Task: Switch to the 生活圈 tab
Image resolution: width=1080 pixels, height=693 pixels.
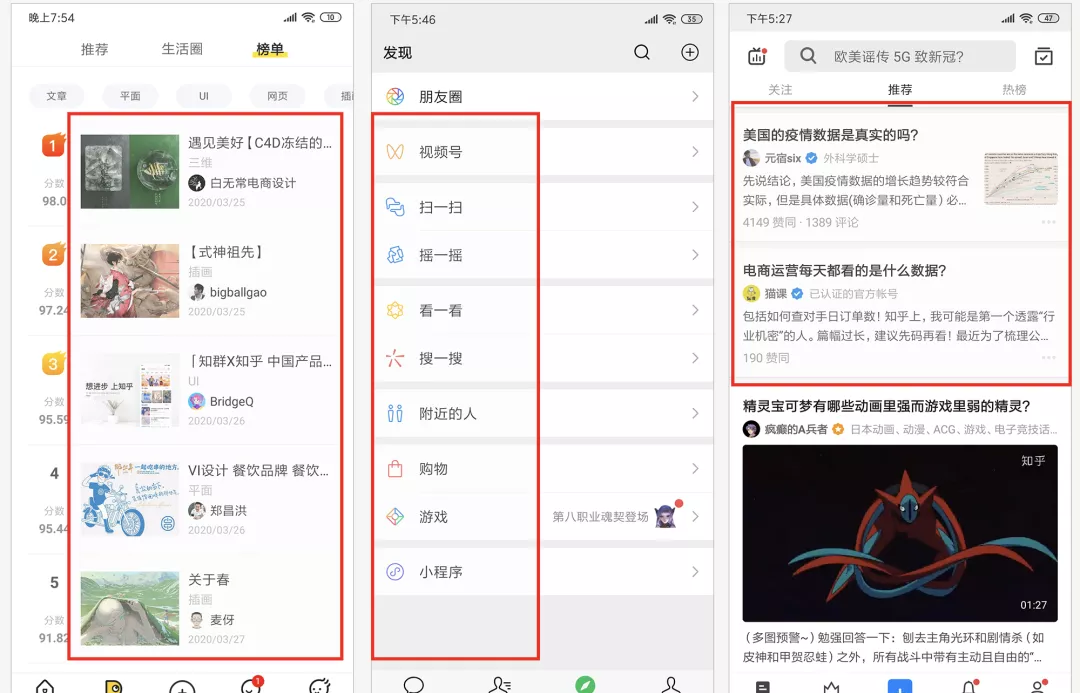Action: pyautogui.click(x=182, y=49)
